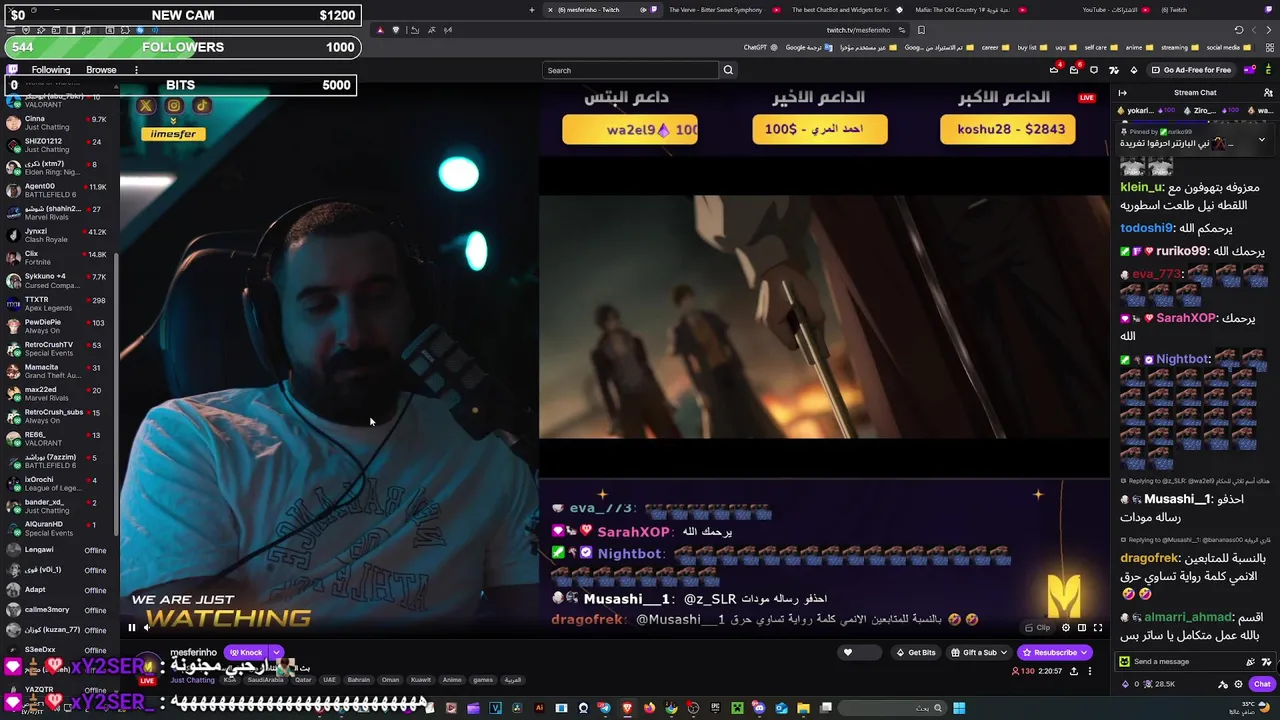The height and width of the screenshot is (720, 1280).
Task: Open the Twitch home logo
Action: click(12, 70)
